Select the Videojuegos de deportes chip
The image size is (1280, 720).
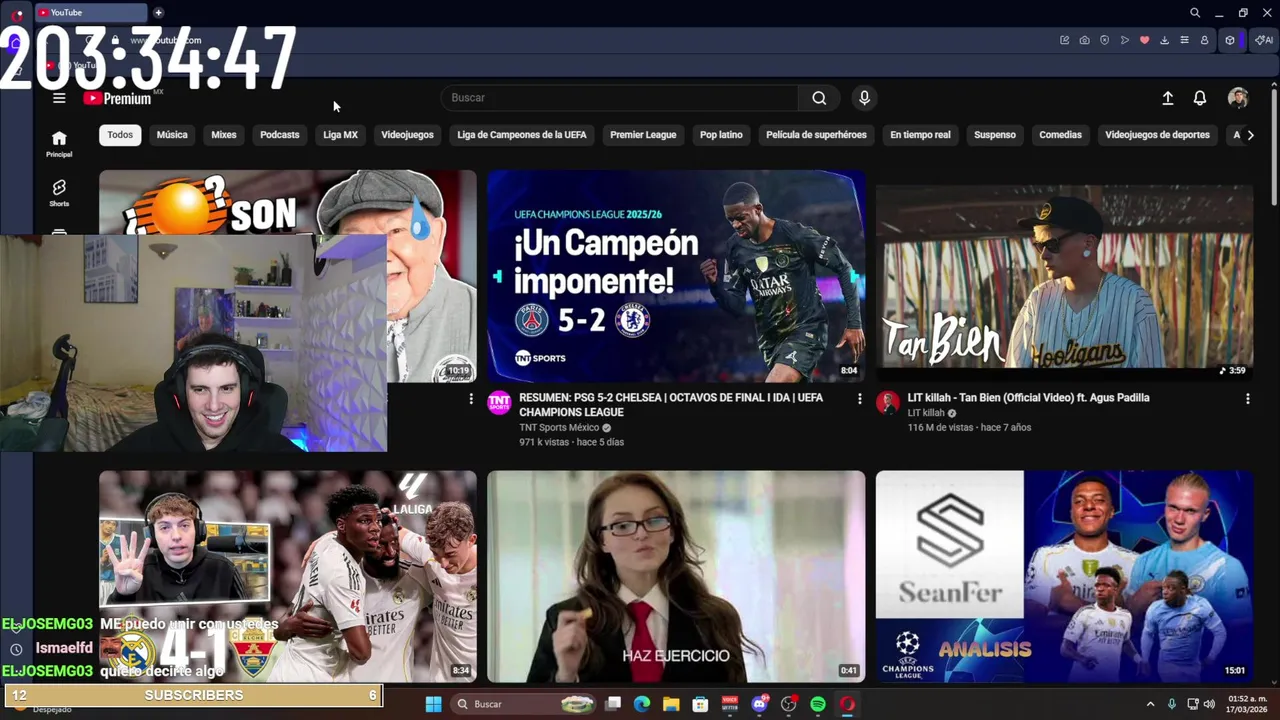tap(1157, 135)
